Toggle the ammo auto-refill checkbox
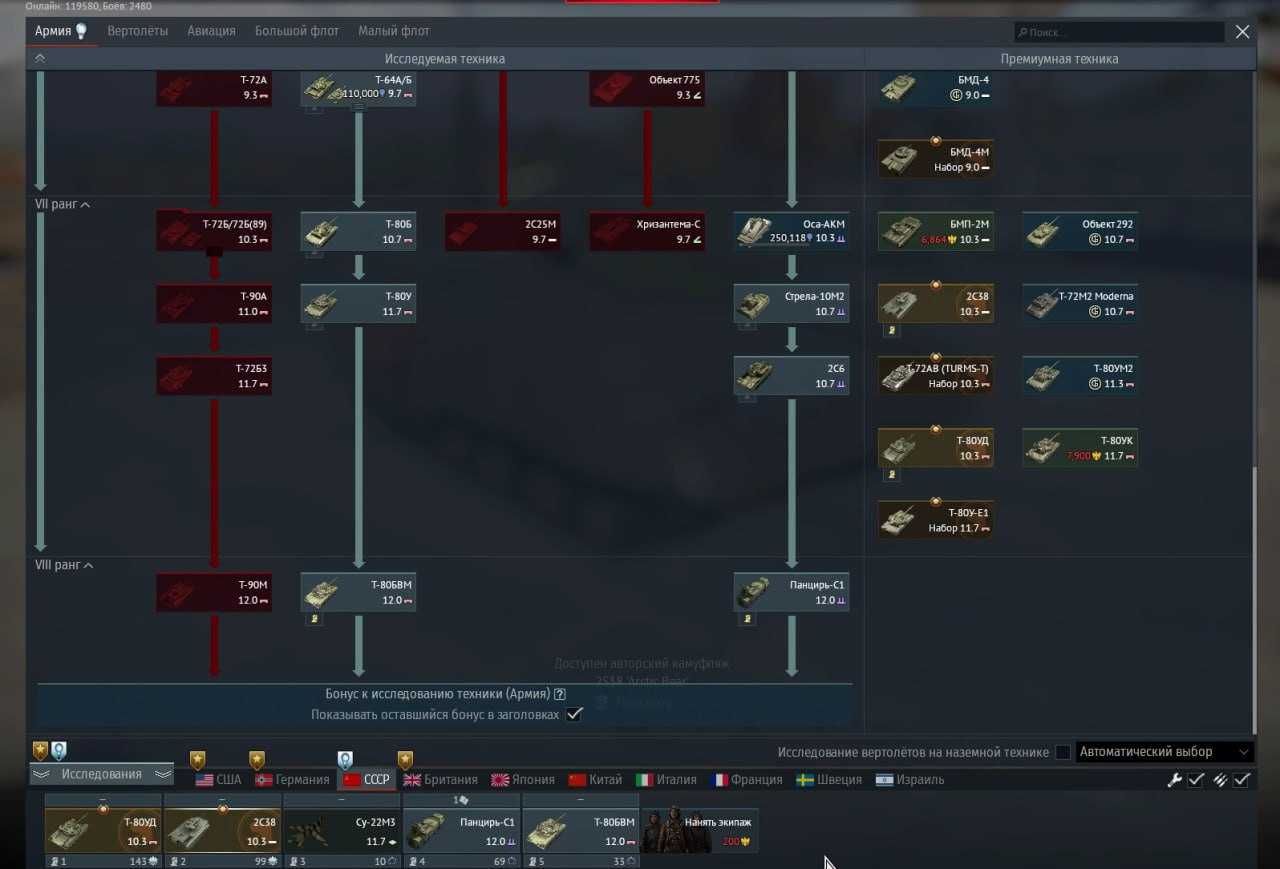 [x=1241, y=780]
